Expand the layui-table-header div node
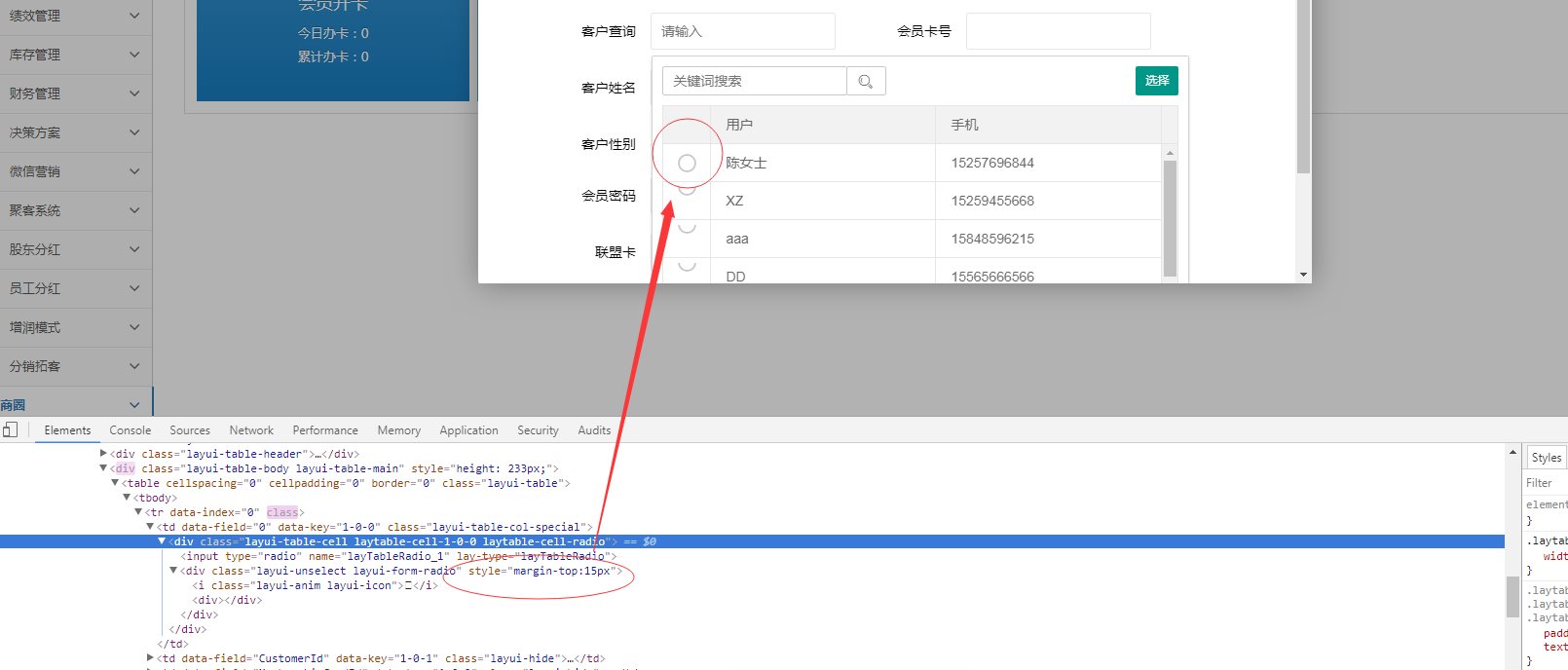 (x=103, y=454)
